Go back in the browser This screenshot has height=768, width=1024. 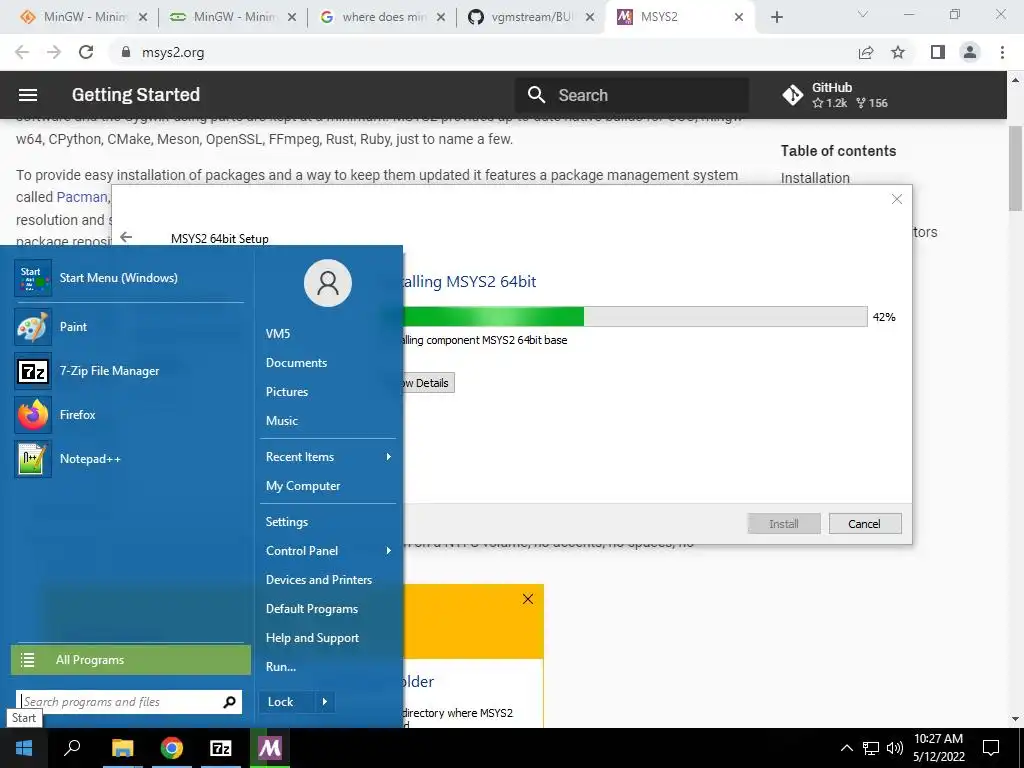point(22,52)
